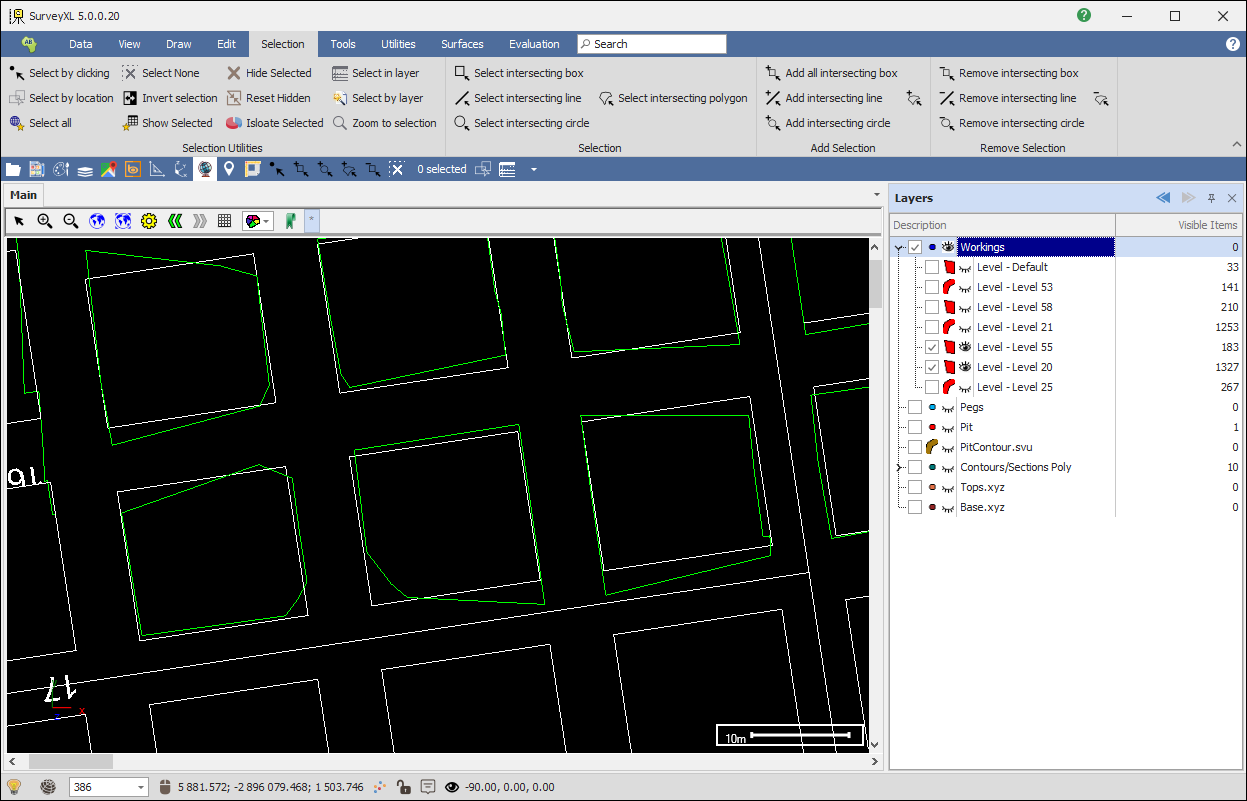This screenshot has width=1247, height=801.
Task: Toggle the grid display icon
Action: tap(225, 221)
